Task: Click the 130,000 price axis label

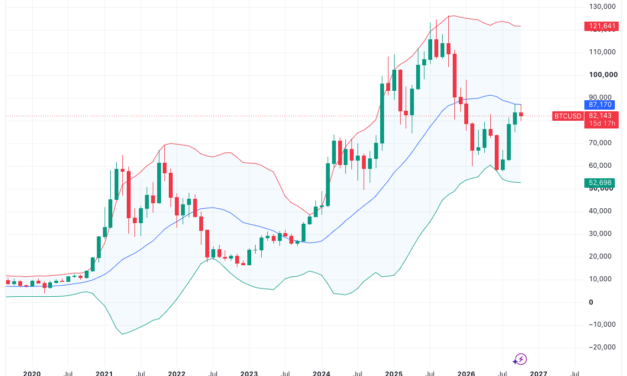Action: (602, 6)
